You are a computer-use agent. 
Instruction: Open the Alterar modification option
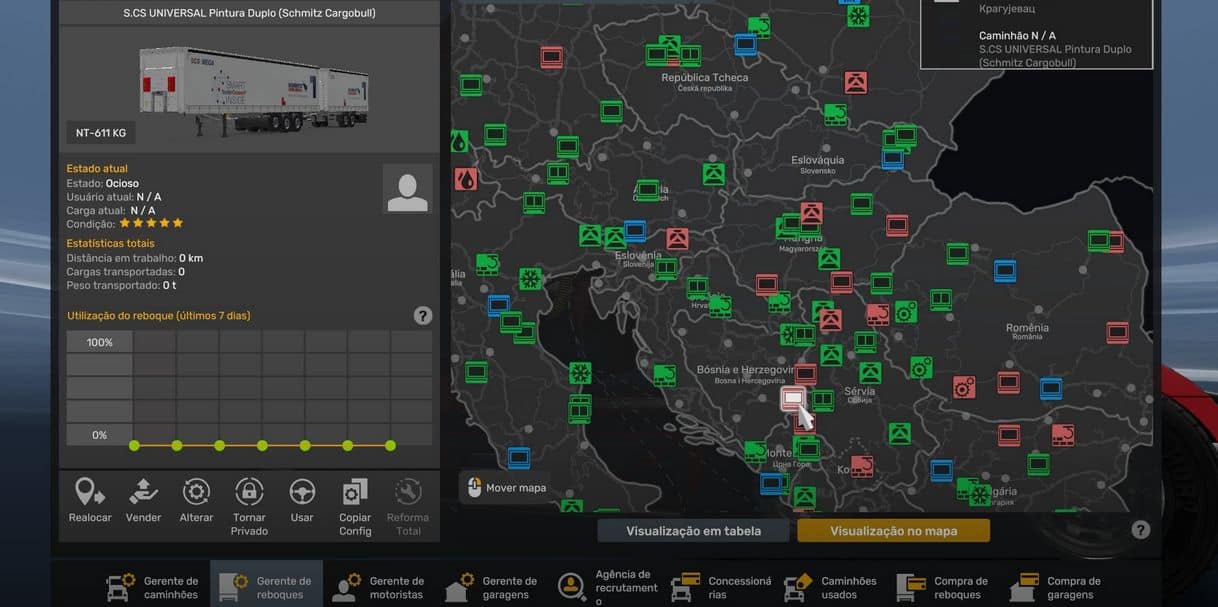pos(196,492)
